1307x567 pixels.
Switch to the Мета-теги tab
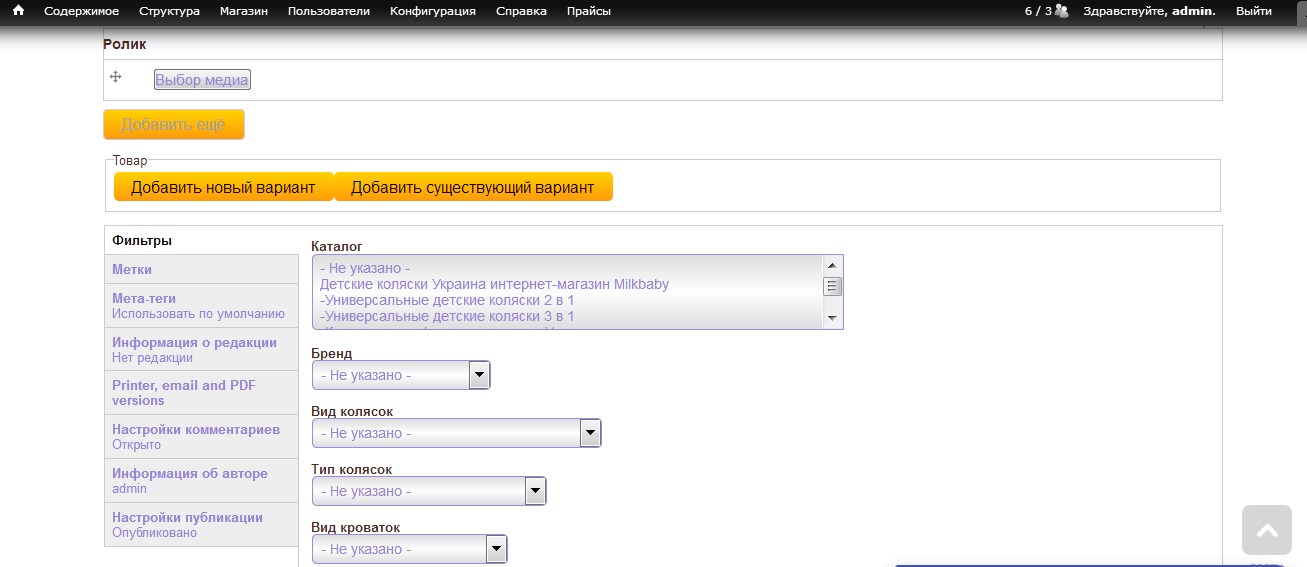pyautogui.click(x=201, y=305)
